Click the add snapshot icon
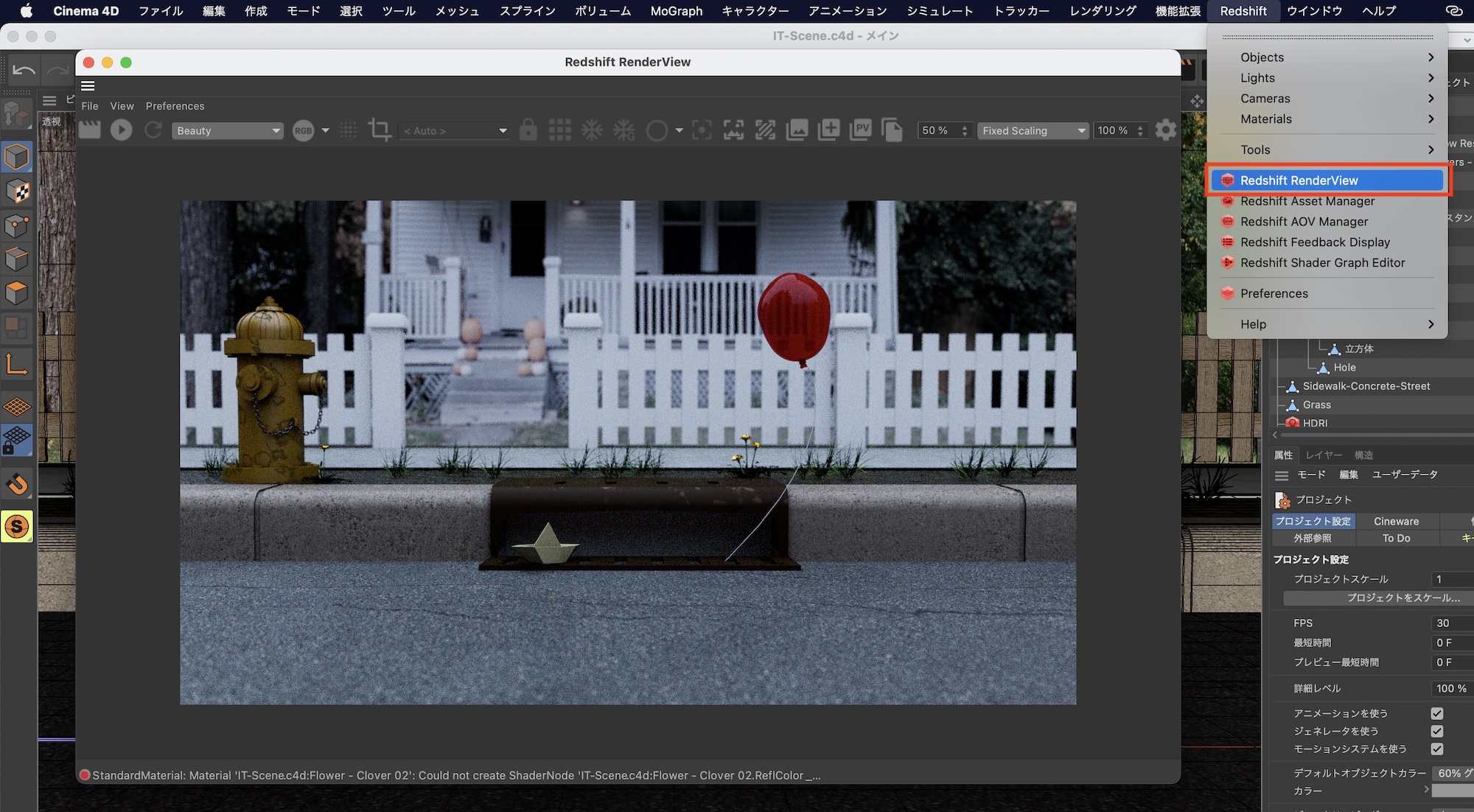 click(x=828, y=130)
